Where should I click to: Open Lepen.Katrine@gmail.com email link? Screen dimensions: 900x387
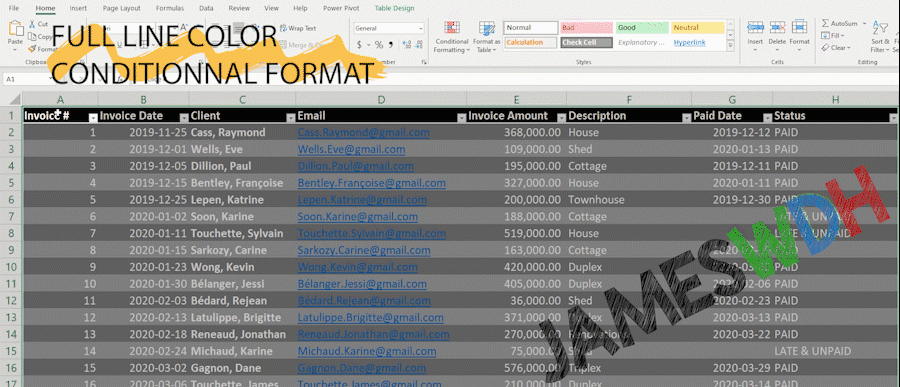[x=362, y=200]
